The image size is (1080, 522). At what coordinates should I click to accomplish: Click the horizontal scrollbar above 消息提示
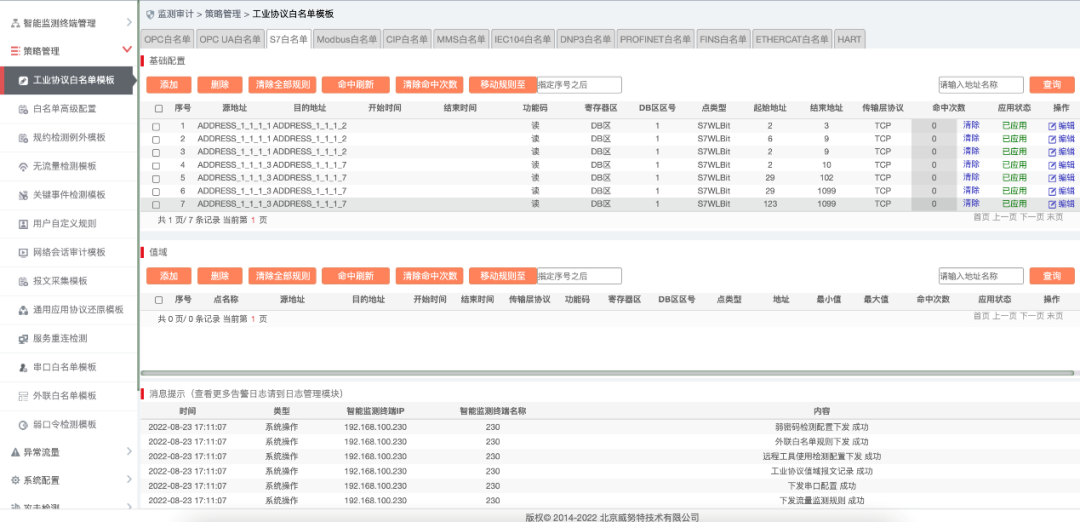point(607,373)
